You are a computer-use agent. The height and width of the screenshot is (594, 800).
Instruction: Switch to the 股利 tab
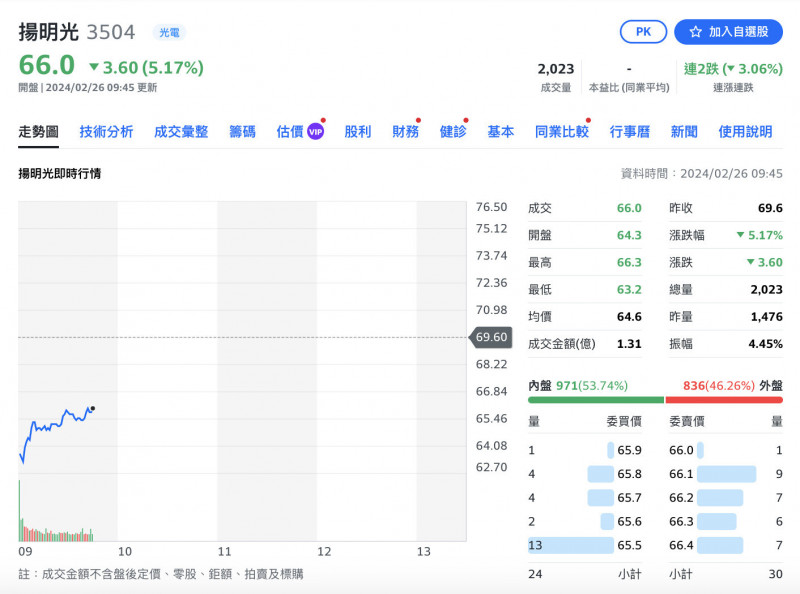click(358, 132)
